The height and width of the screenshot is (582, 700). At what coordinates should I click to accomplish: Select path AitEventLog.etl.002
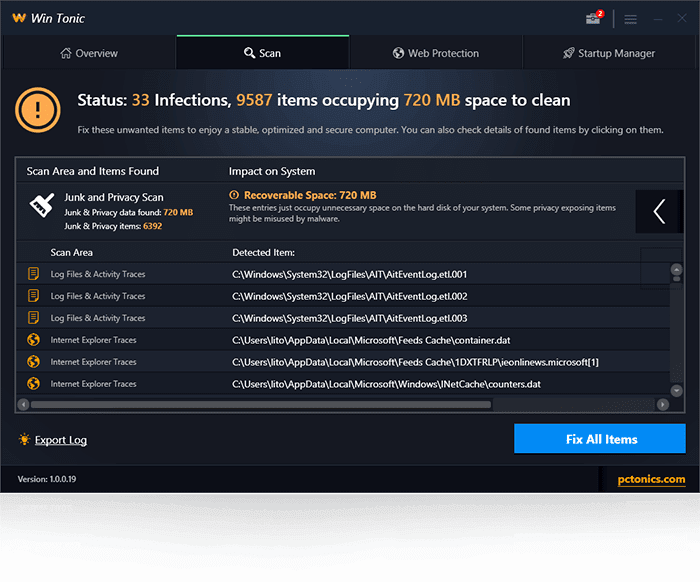click(350, 296)
